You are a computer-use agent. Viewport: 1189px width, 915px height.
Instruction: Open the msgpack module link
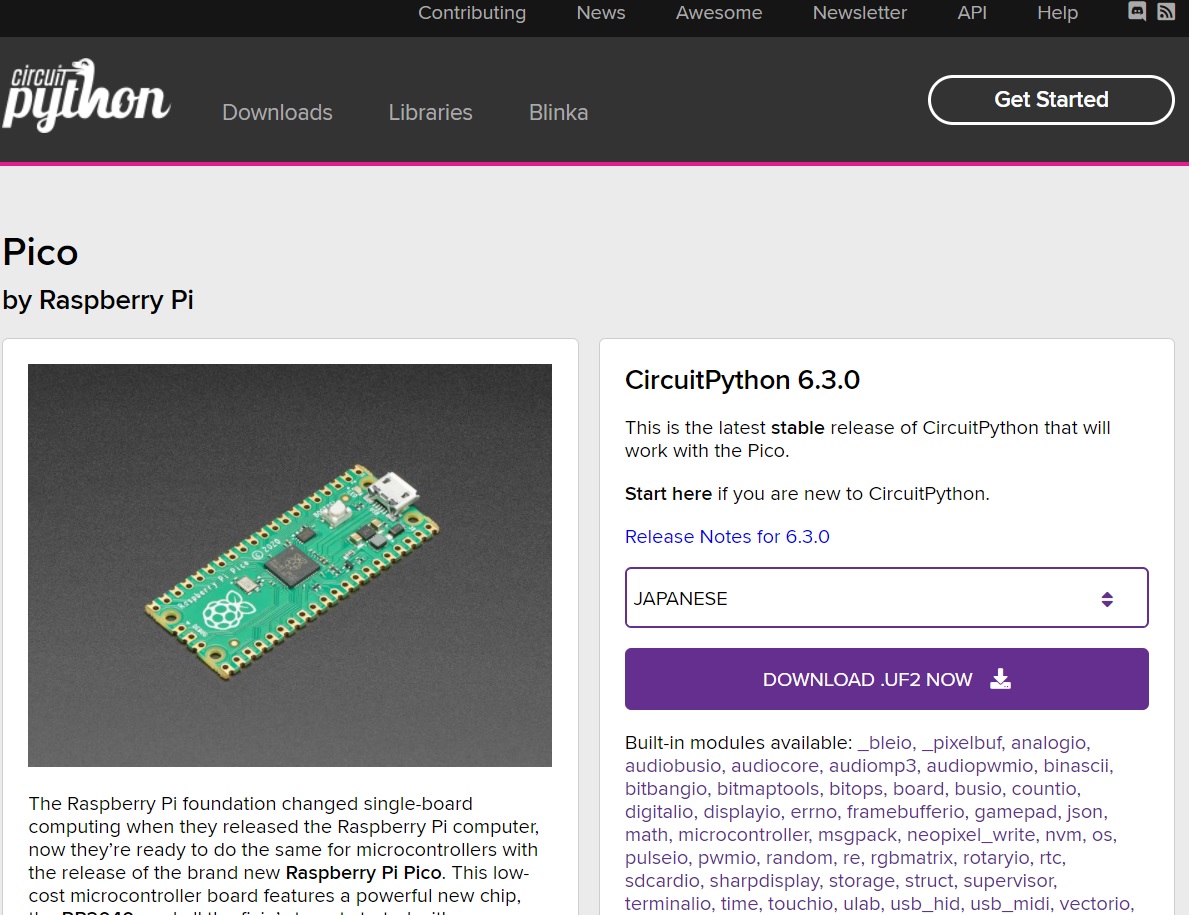click(x=857, y=835)
